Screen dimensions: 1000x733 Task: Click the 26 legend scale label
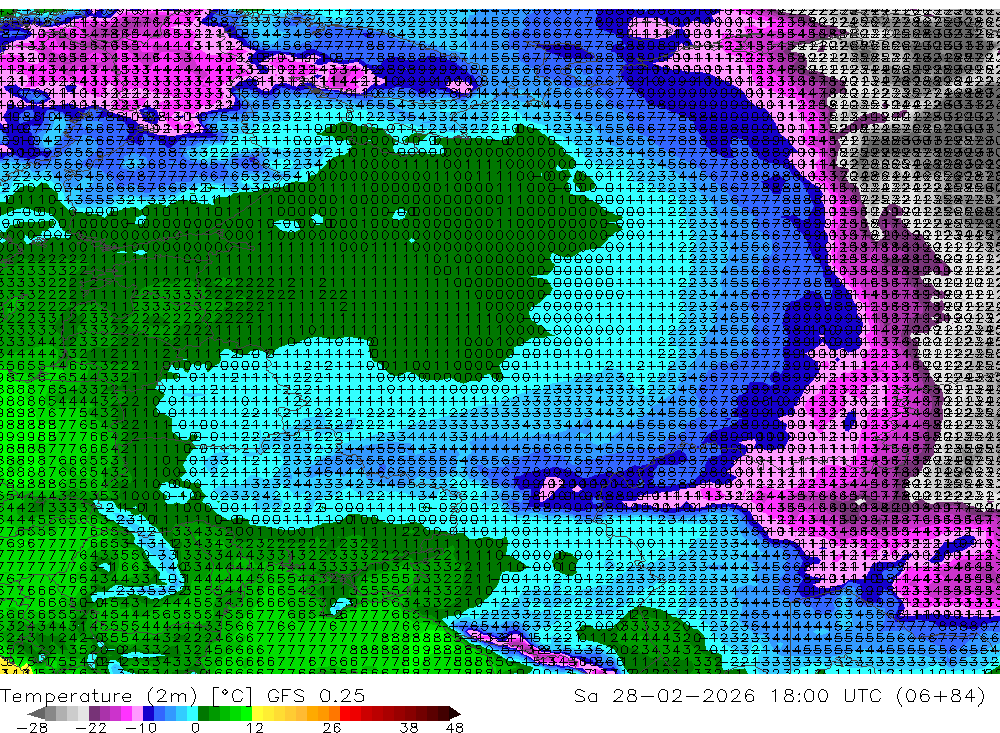[332, 727]
